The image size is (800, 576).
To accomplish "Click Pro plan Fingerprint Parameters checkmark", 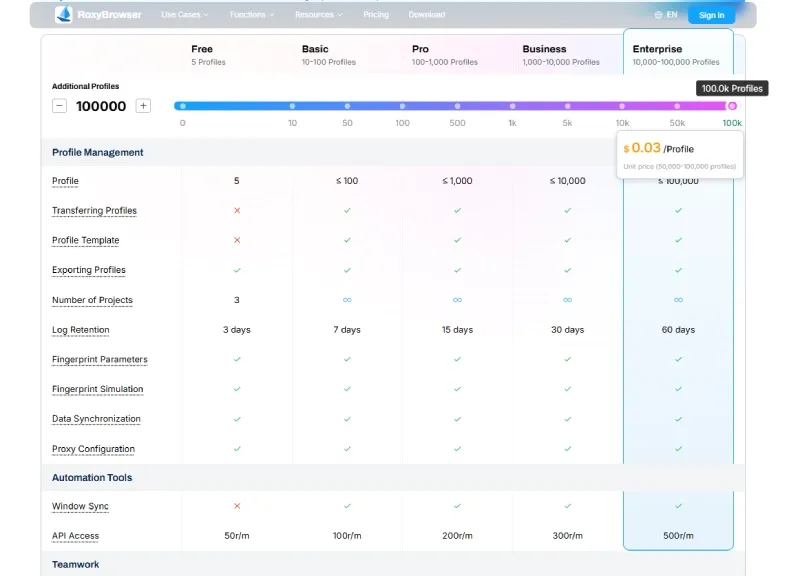I will click(x=457, y=359).
